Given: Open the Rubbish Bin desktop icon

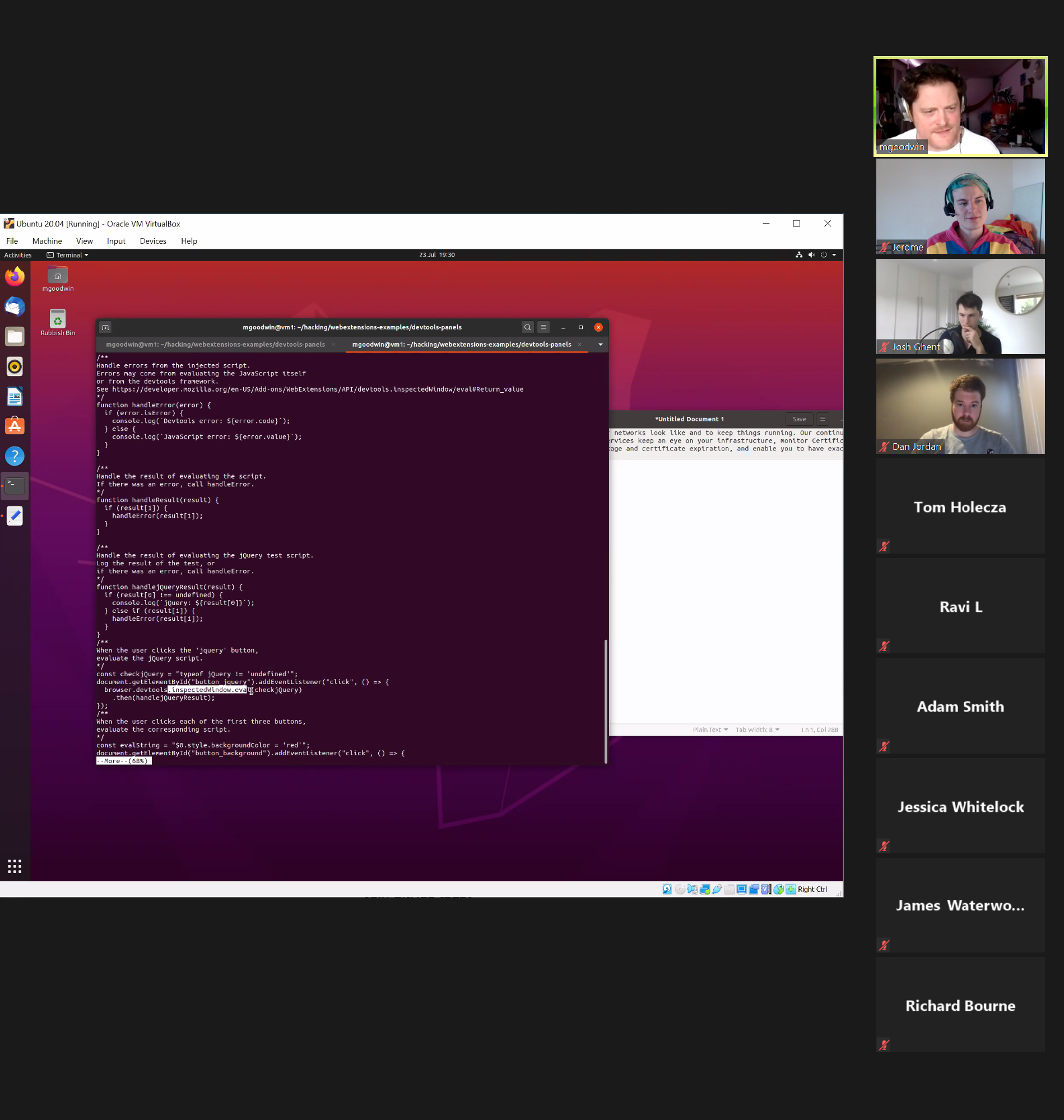Looking at the screenshot, I should 58,323.
